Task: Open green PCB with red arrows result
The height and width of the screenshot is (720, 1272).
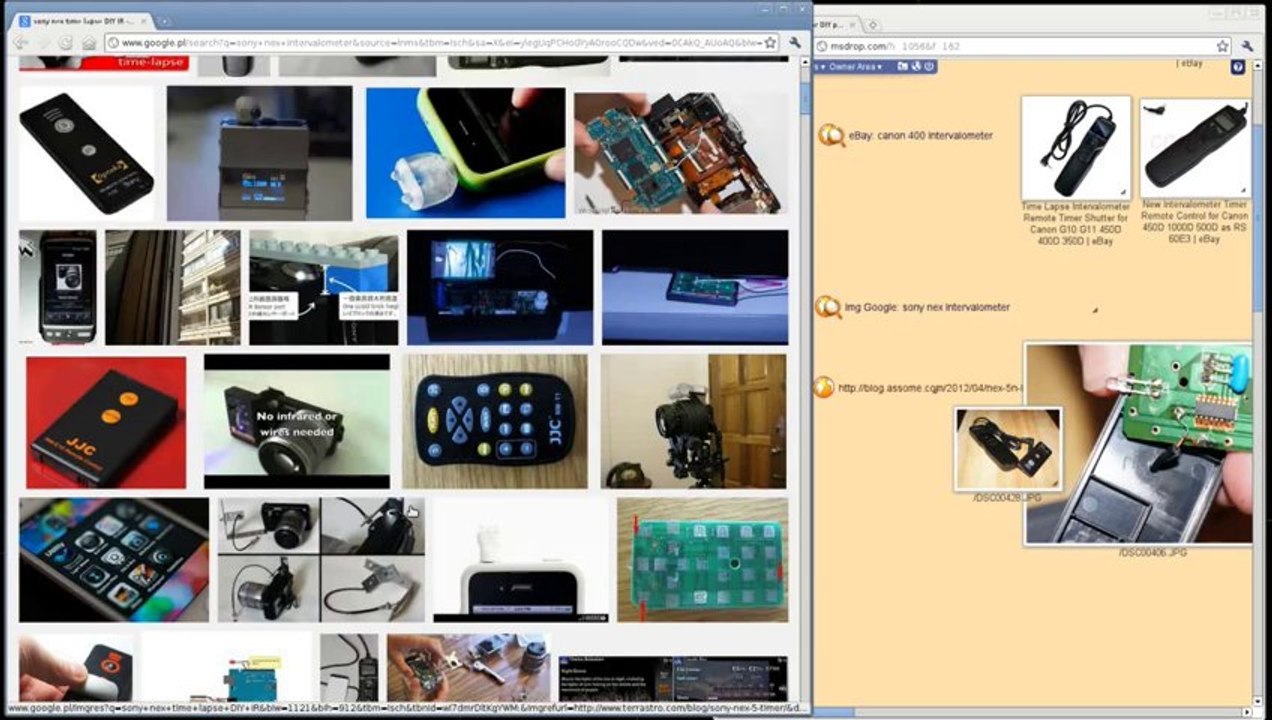Action: [702, 560]
